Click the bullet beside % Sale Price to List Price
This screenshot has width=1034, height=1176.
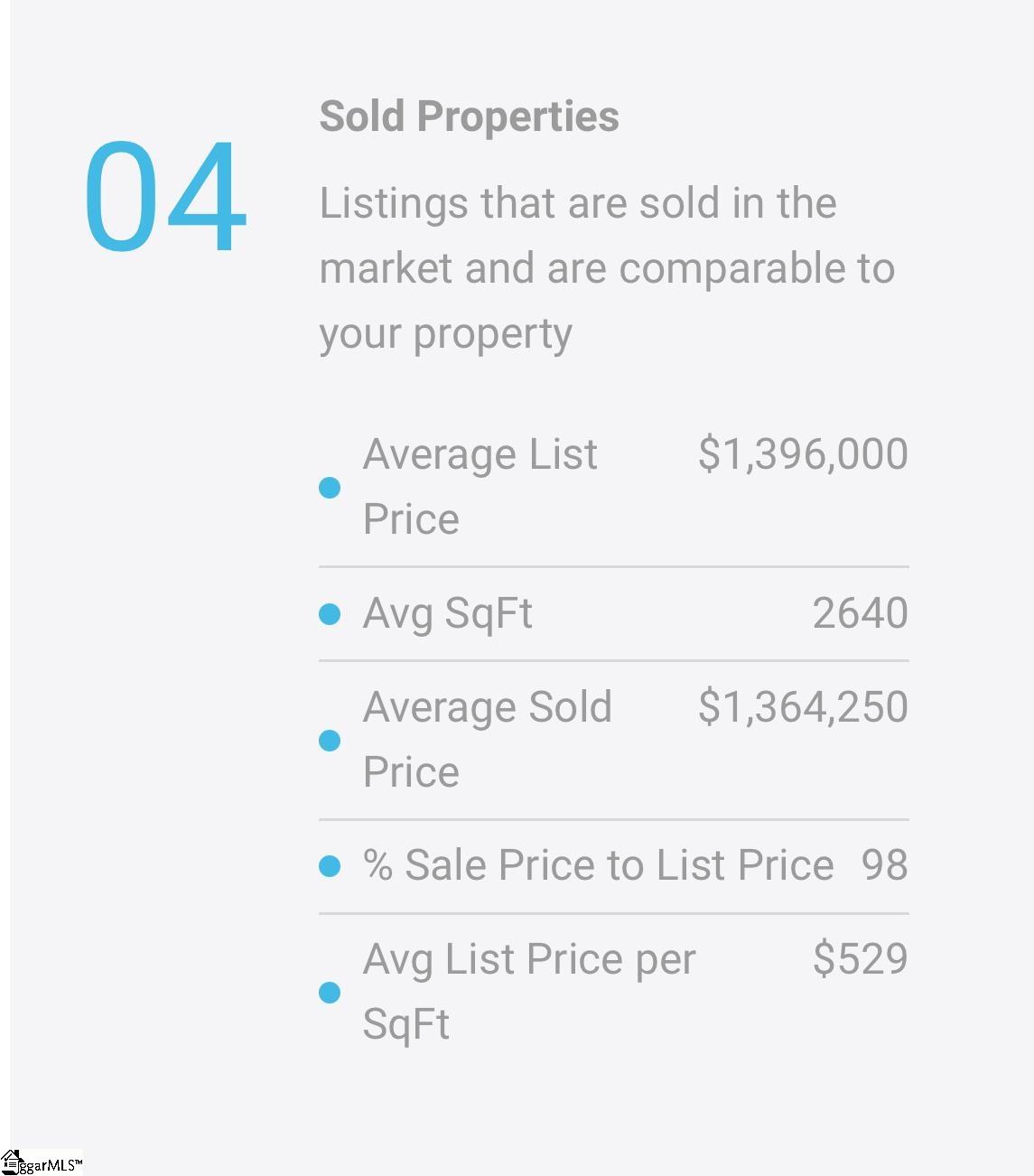[x=330, y=866]
